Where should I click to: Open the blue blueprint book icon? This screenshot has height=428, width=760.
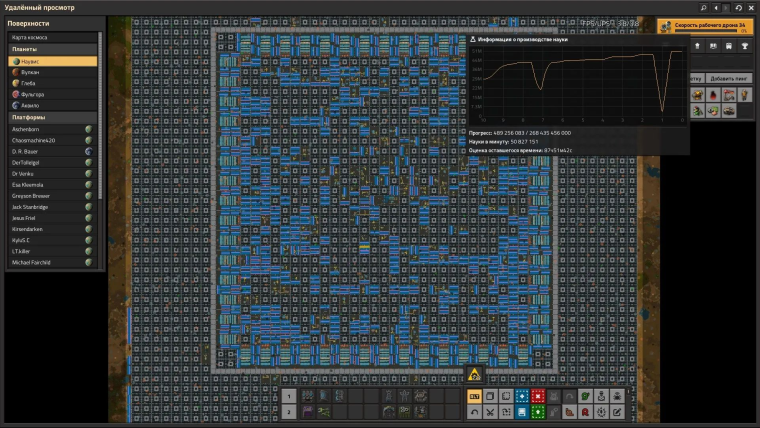click(x=522, y=412)
